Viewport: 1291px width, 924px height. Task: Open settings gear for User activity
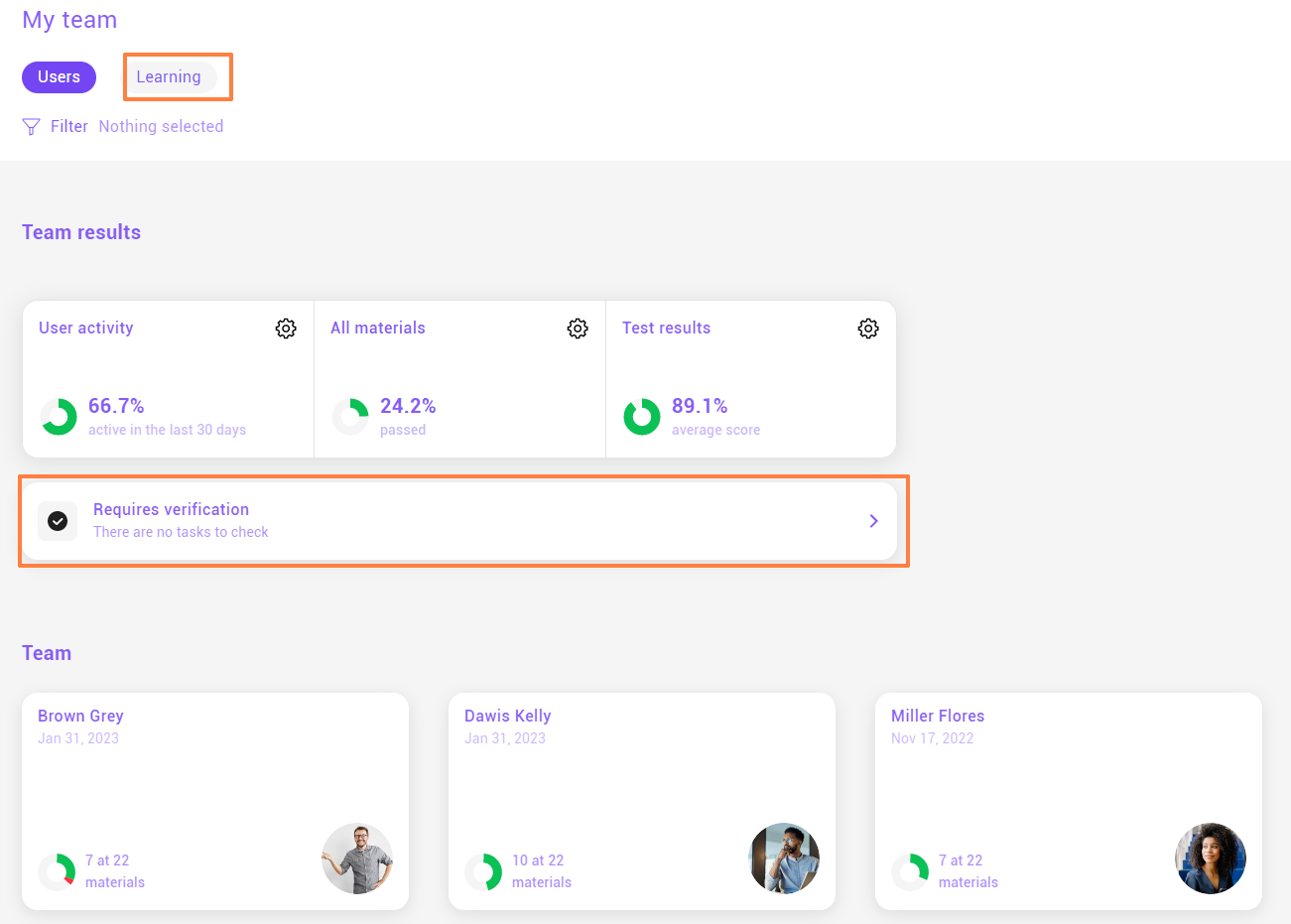(x=286, y=329)
